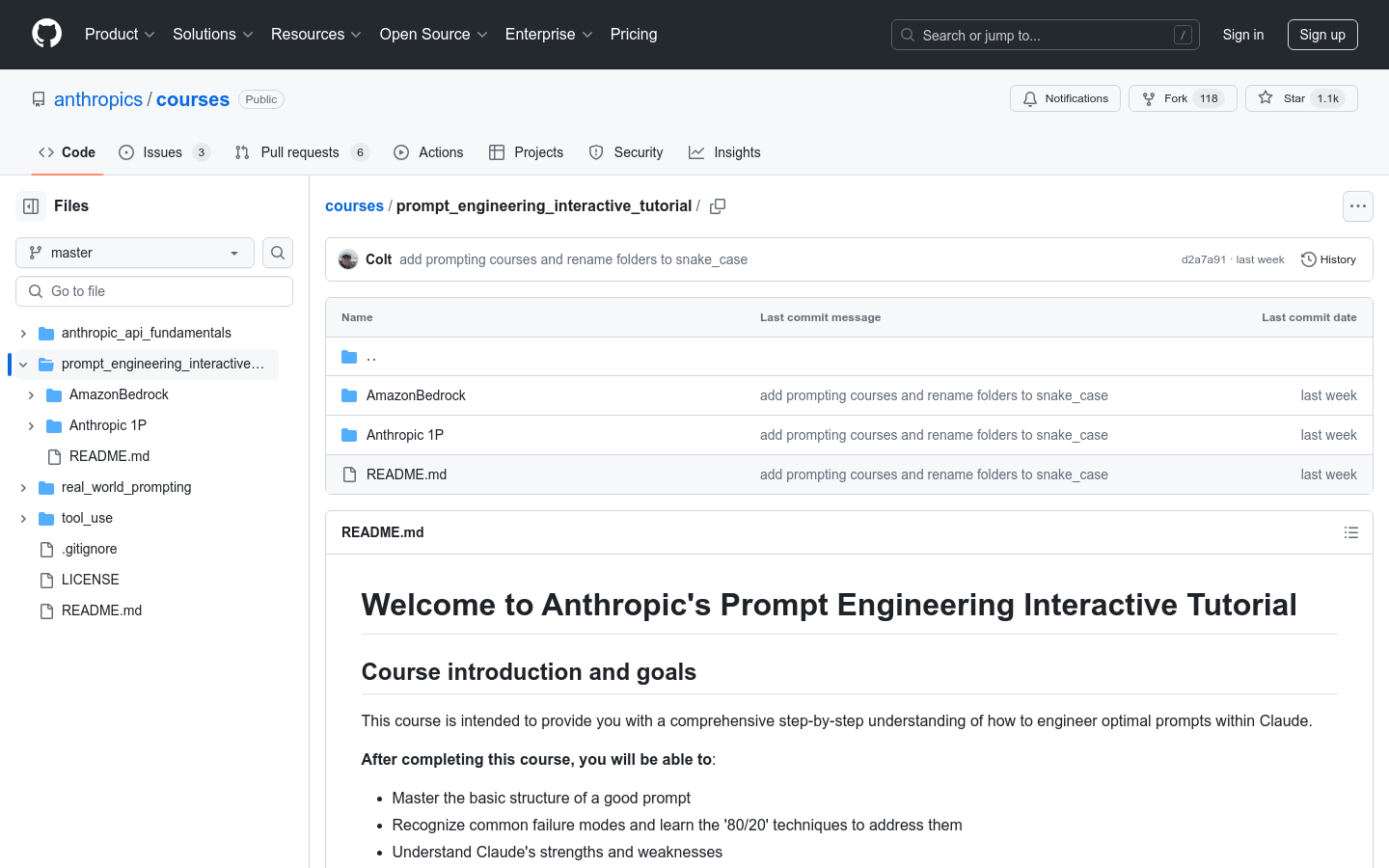Copy the path with the copy icon
Image resolution: width=1389 pixels, height=868 pixels.
(718, 206)
